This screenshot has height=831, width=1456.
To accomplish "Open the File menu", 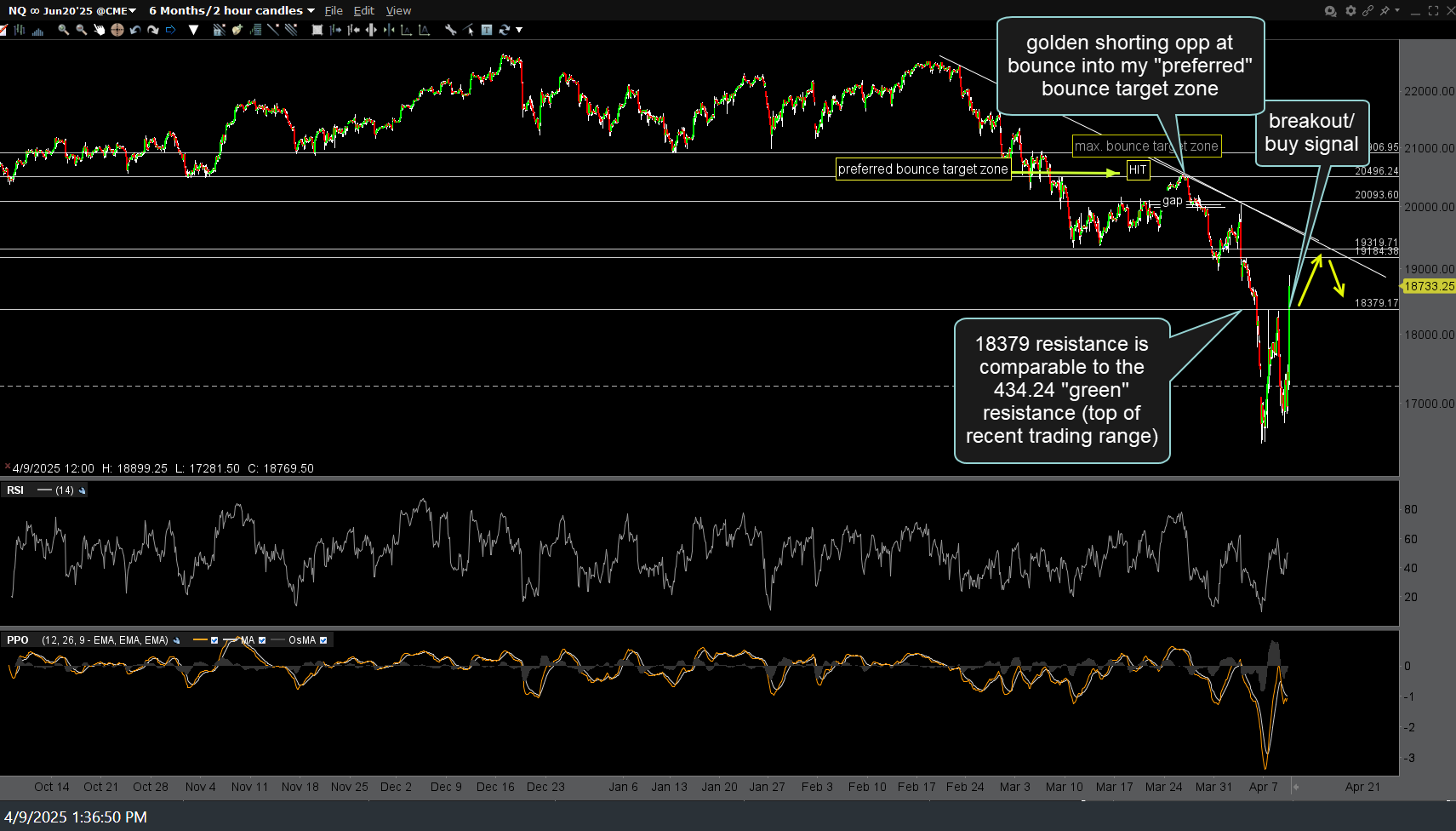I will pos(334,11).
